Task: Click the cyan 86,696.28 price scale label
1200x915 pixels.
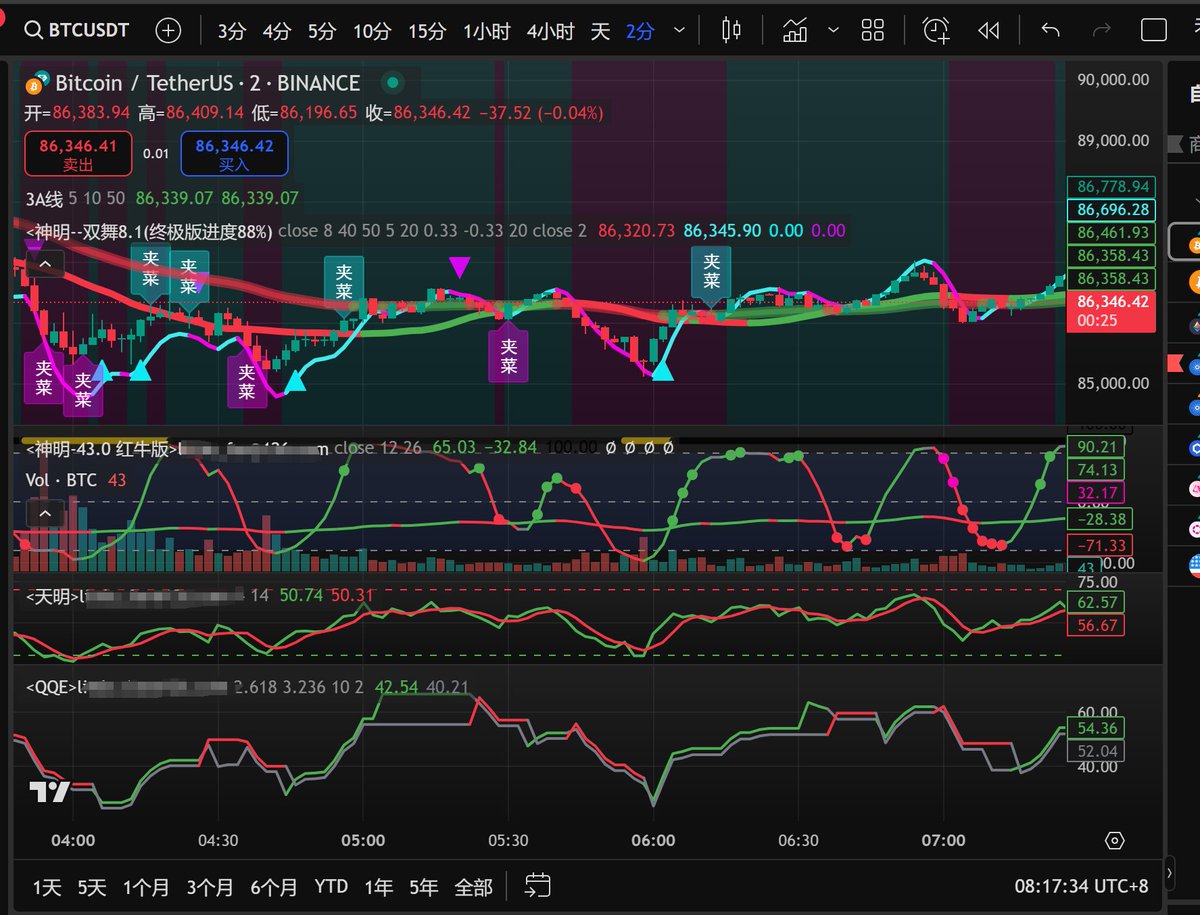Action: click(x=1112, y=210)
